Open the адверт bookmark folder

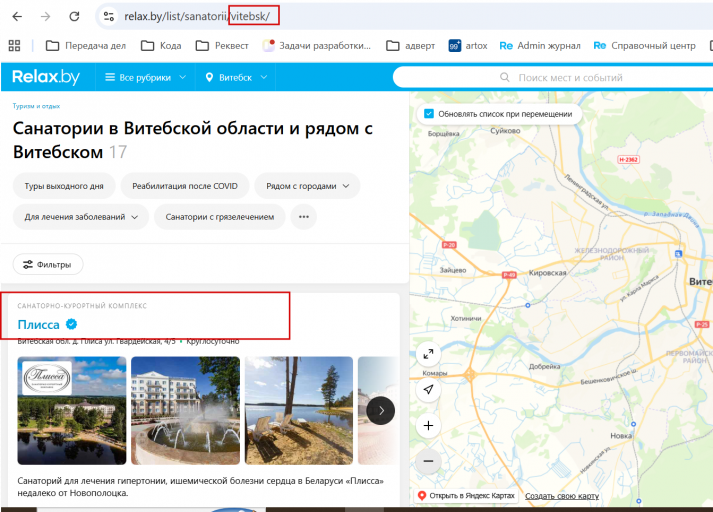411,45
